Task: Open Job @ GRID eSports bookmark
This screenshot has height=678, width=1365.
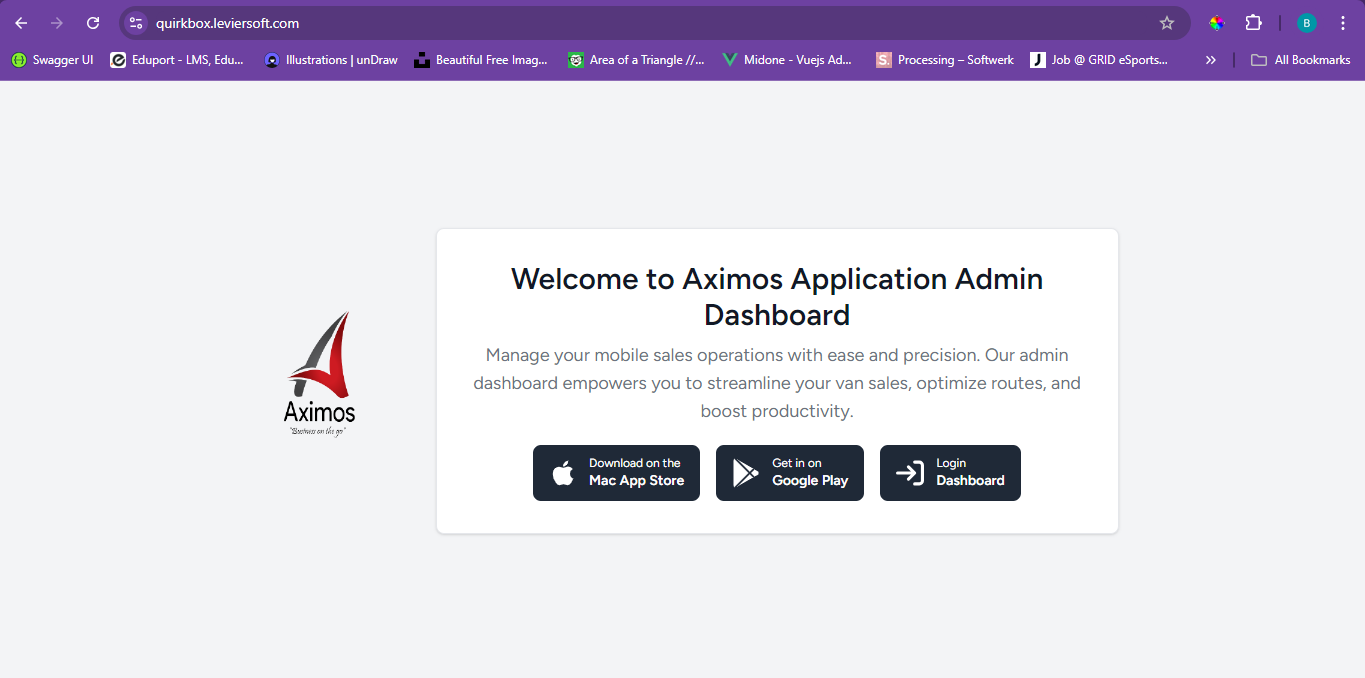Action: pos(1099,60)
